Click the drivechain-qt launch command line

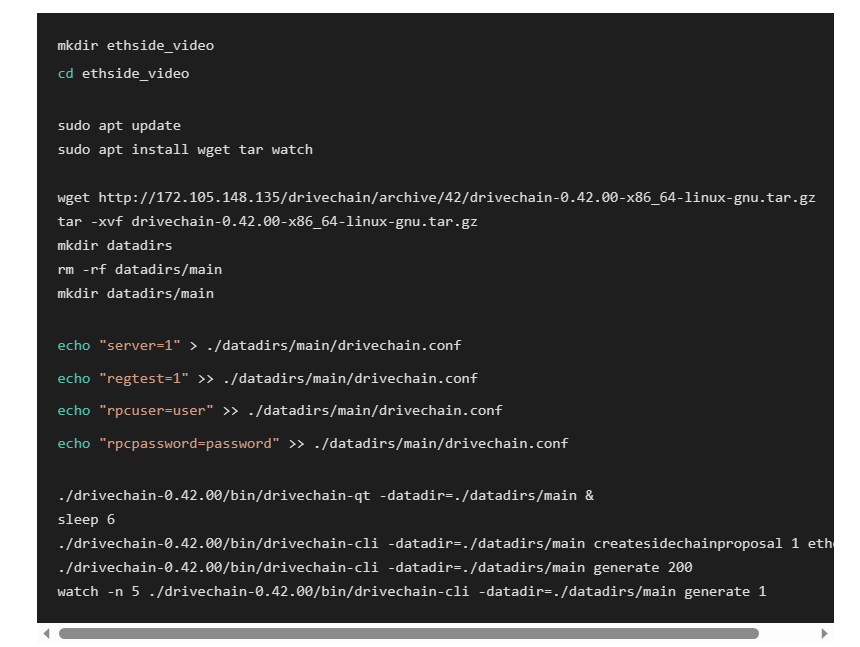[x=325, y=495]
